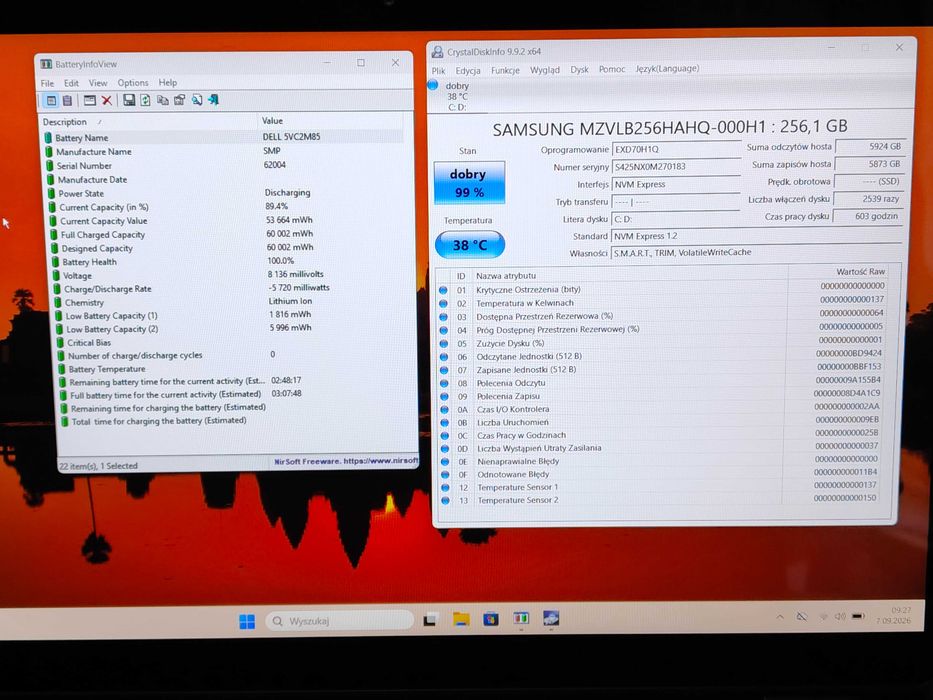Click the taskbar clock showing 09:27

pyautogui.click(x=894, y=615)
